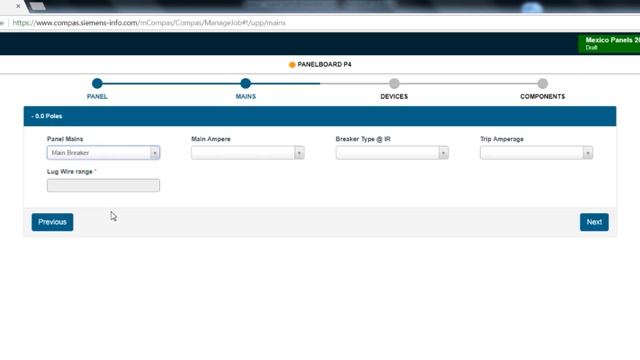Viewport: 640px width, 360px height.
Task: Go back with the Previous button
Action: tap(52, 222)
